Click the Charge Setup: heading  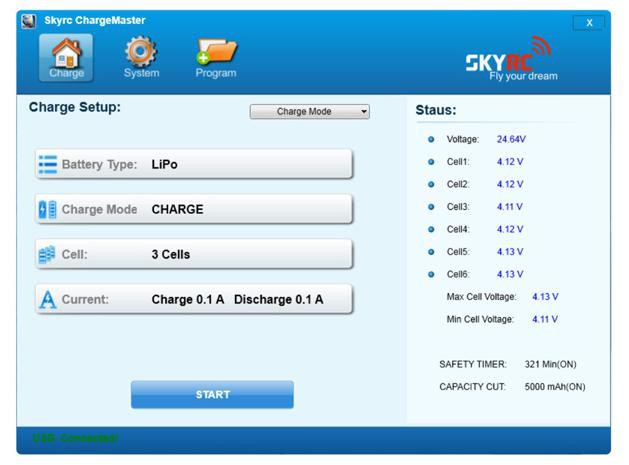75,107
